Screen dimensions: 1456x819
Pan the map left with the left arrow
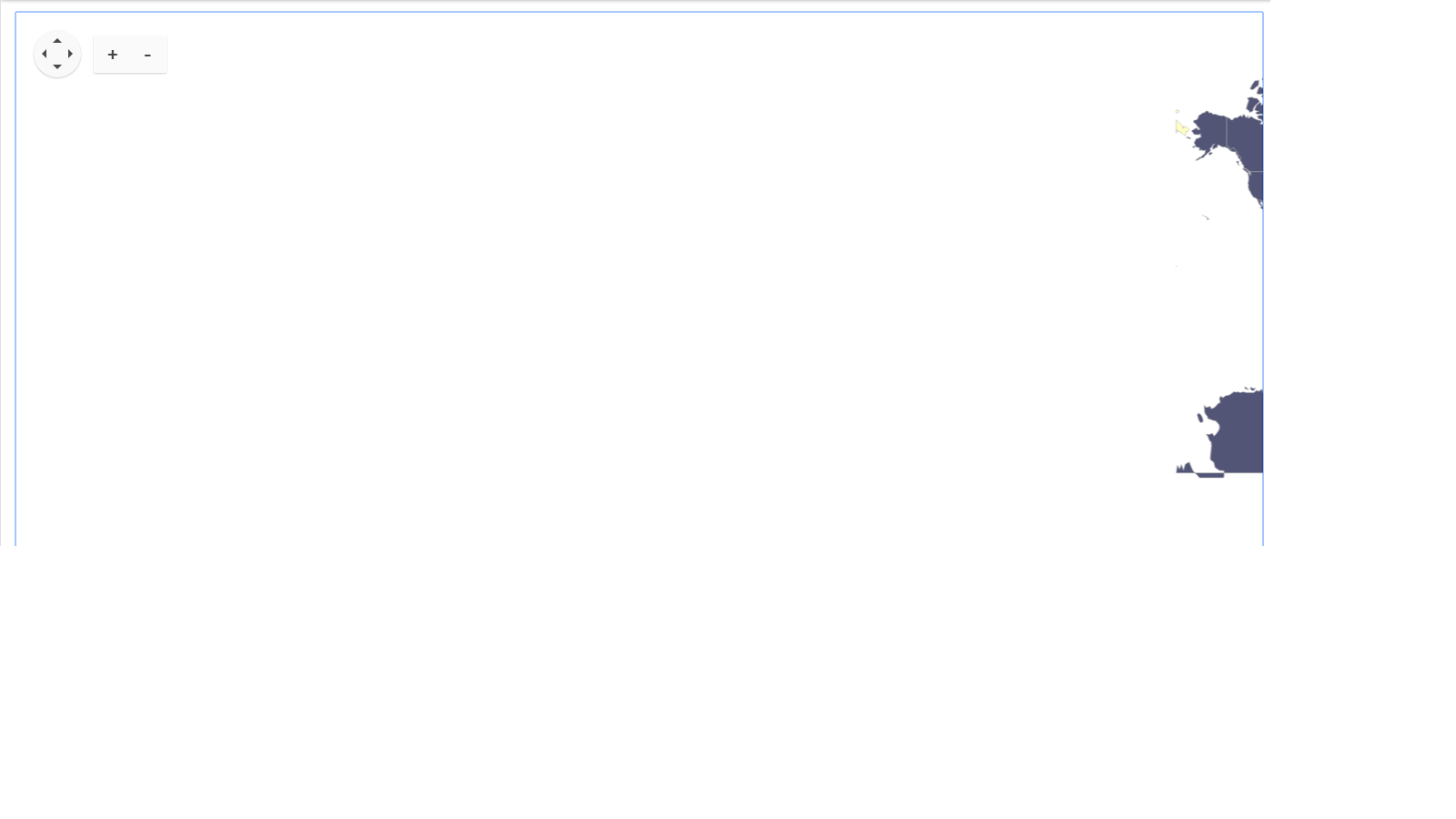(44, 54)
